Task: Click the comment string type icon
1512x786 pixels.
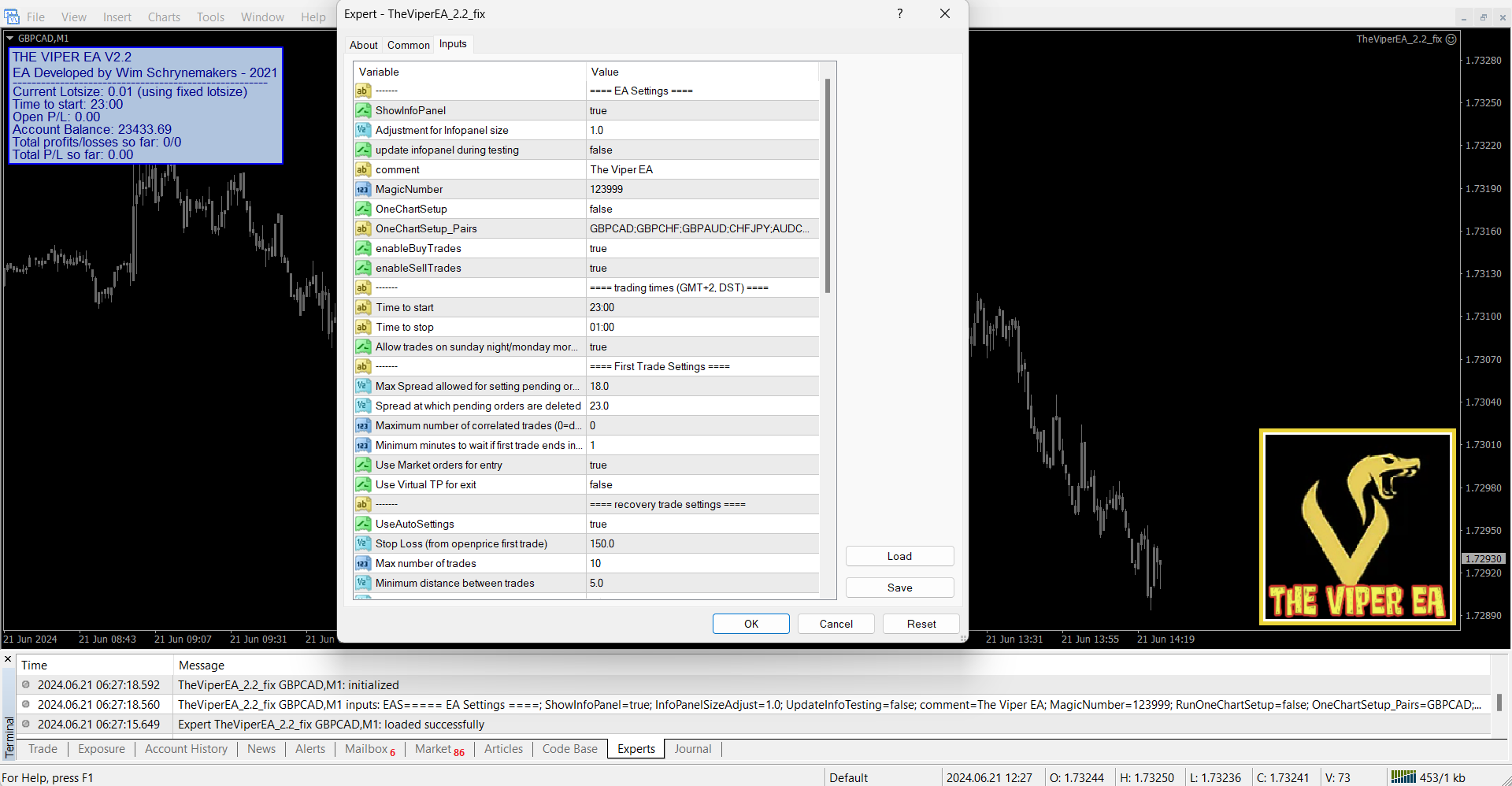Action: coord(362,169)
